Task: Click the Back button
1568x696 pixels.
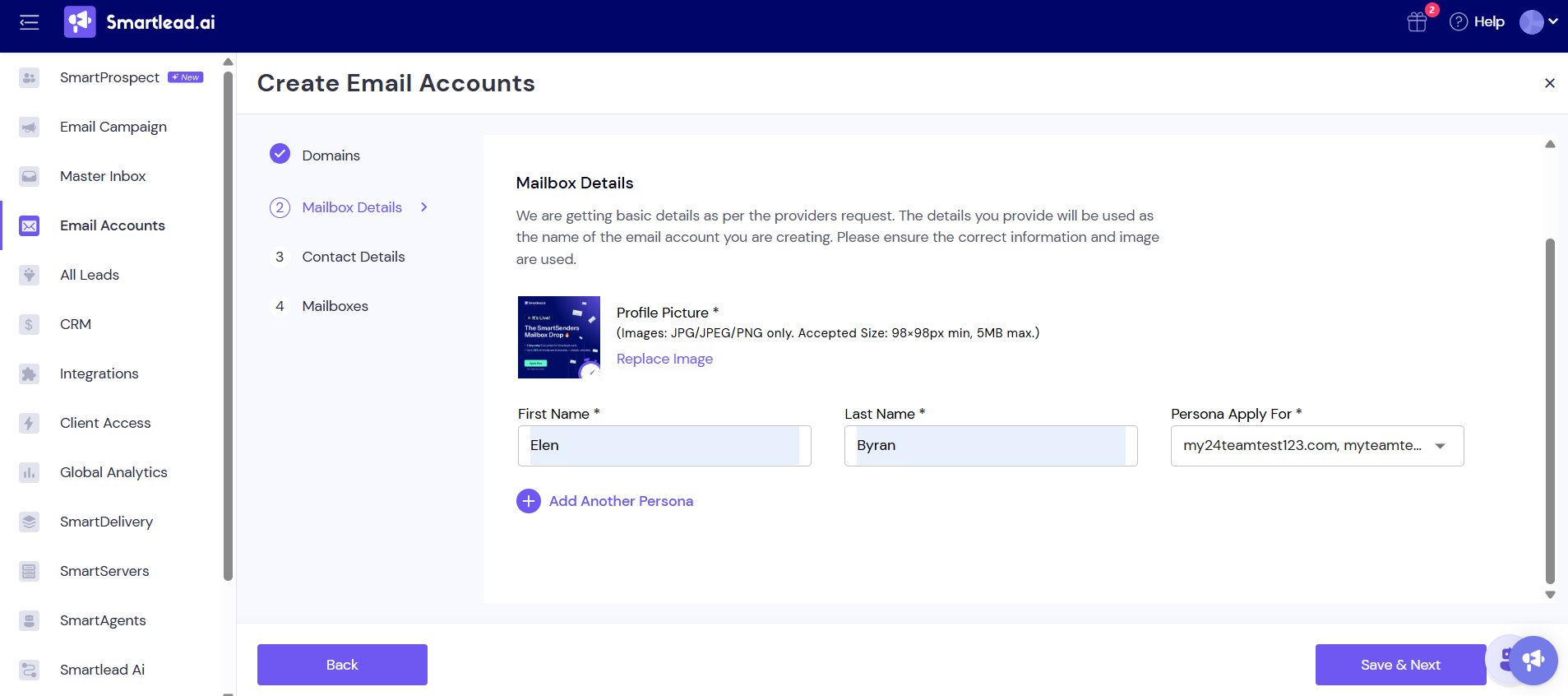Action: (342, 665)
